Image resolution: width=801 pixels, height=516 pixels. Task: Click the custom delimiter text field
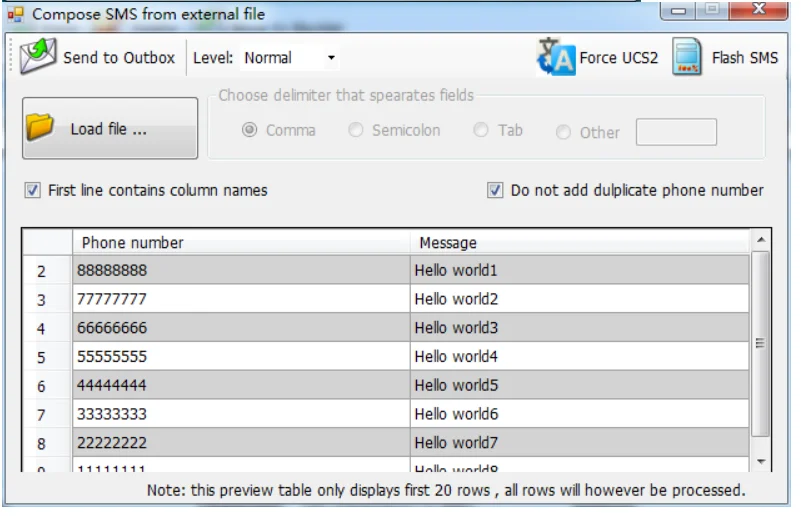676,132
